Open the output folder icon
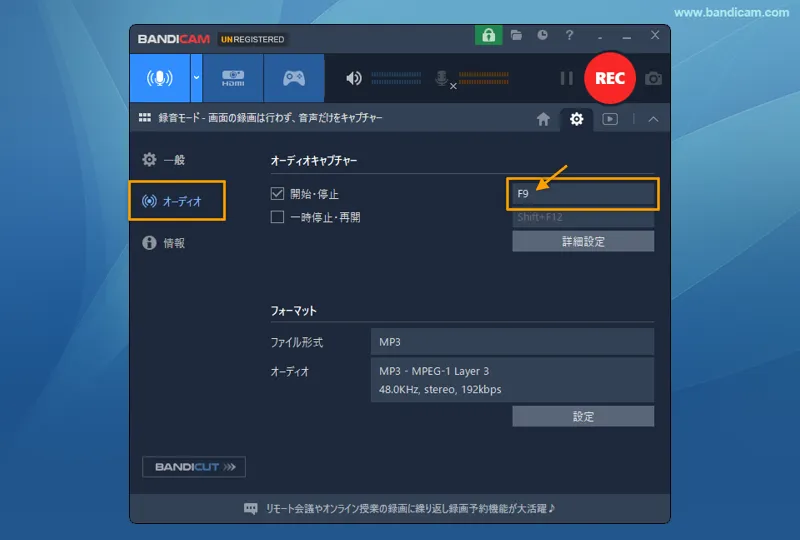 [516, 35]
